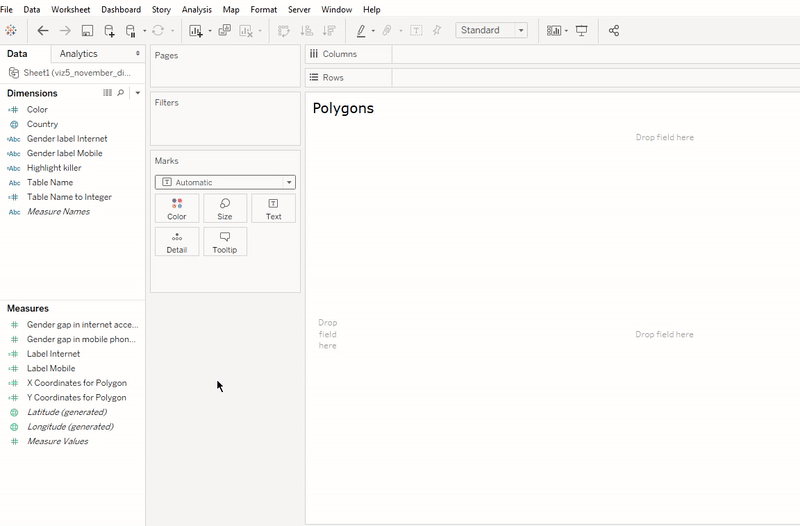Screen dimensions: 800x526
Task: Open Presentation Mode from the toolbar
Action: pyautogui.click(x=582, y=31)
